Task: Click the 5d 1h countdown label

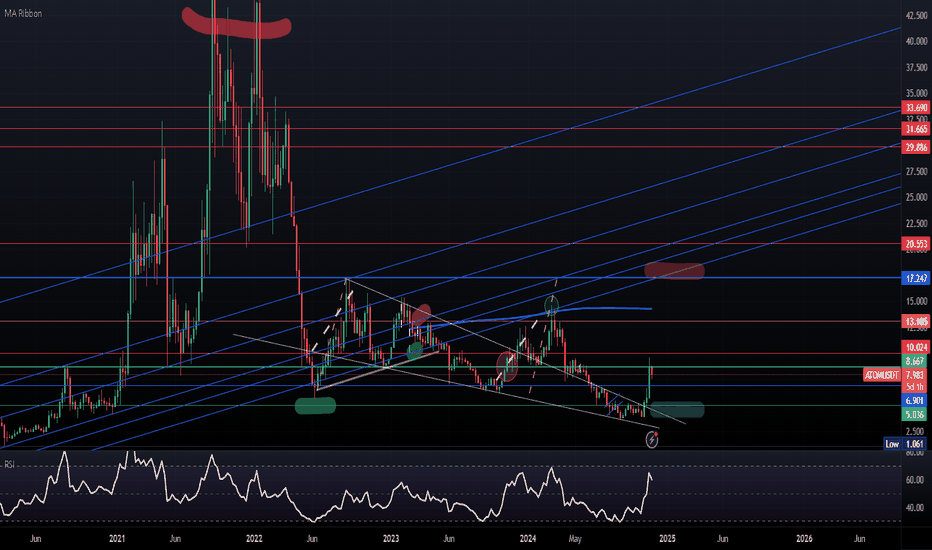Action: 914,387
